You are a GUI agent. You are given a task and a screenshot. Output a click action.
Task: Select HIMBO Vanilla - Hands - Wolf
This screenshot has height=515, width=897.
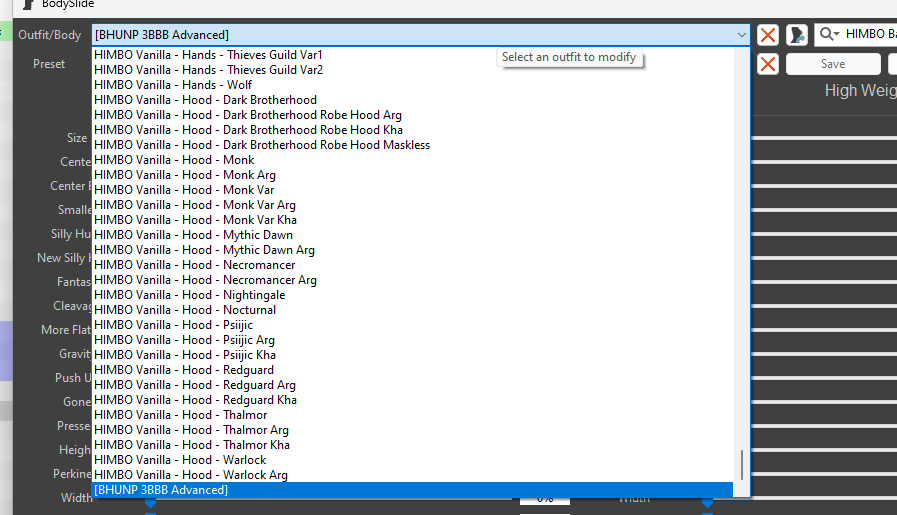click(x=412, y=85)
